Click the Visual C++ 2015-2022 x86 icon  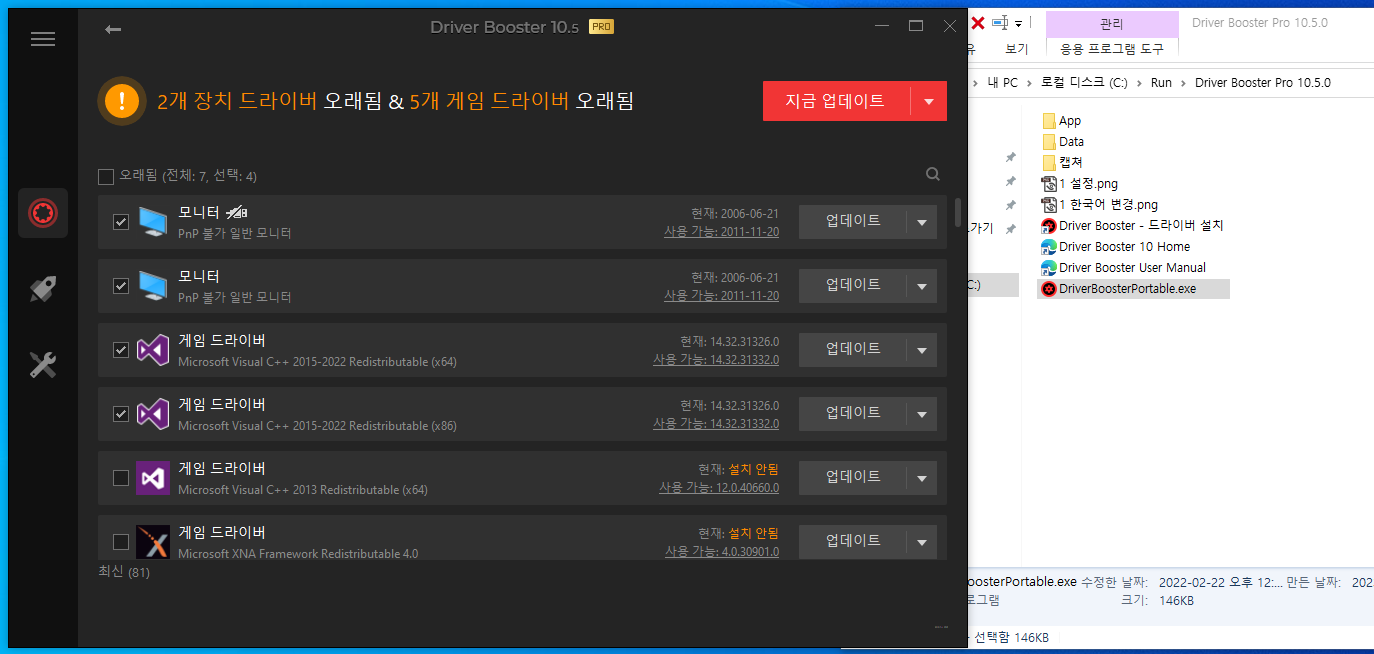153,413
